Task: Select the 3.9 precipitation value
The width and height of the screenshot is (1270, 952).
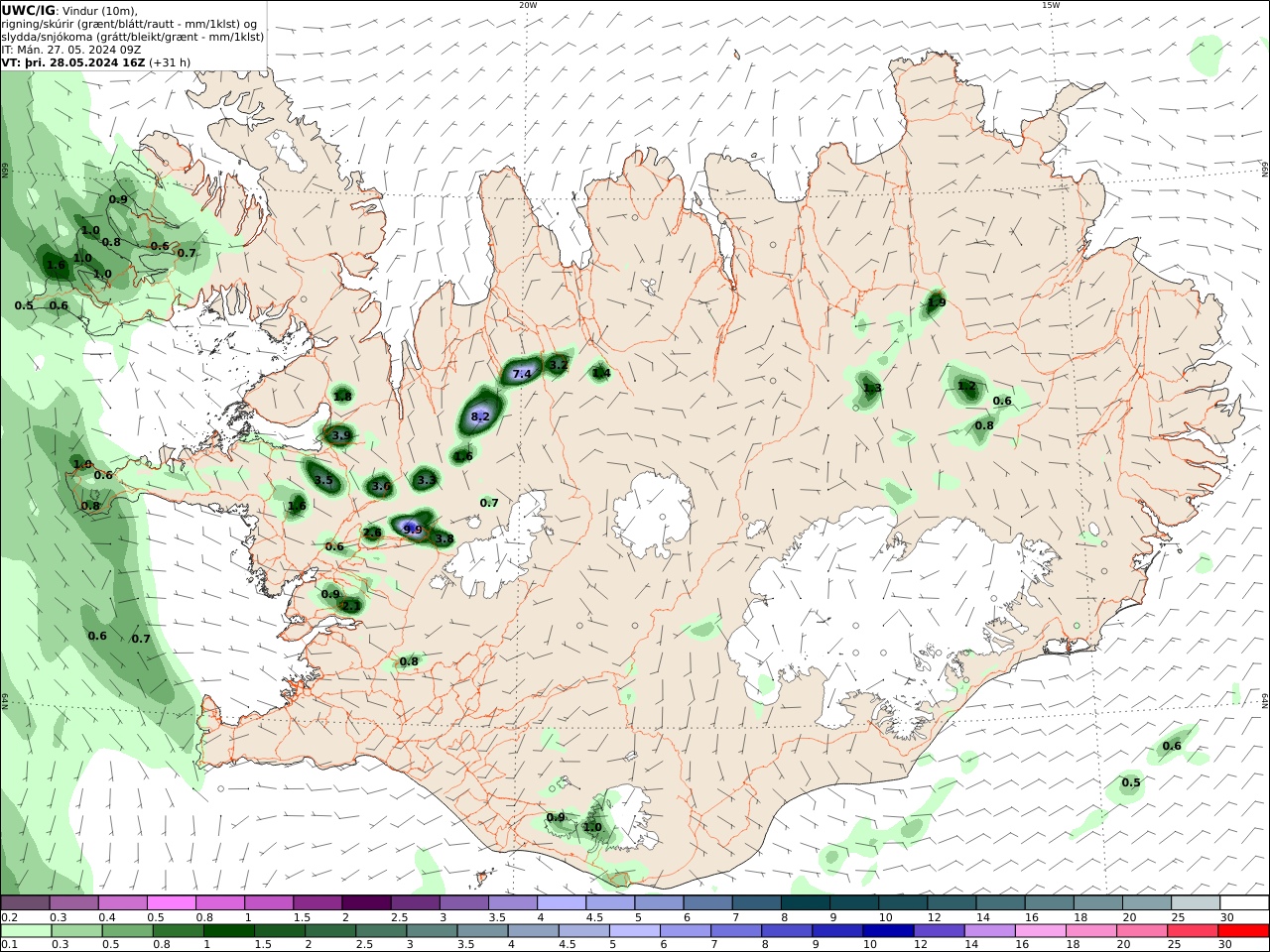Action: 341,435
